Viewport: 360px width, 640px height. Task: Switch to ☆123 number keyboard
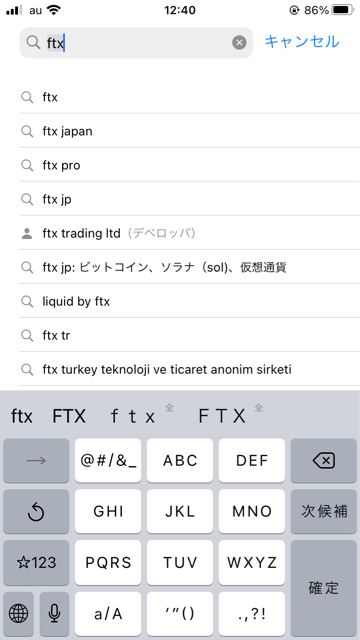click(36, 562)
